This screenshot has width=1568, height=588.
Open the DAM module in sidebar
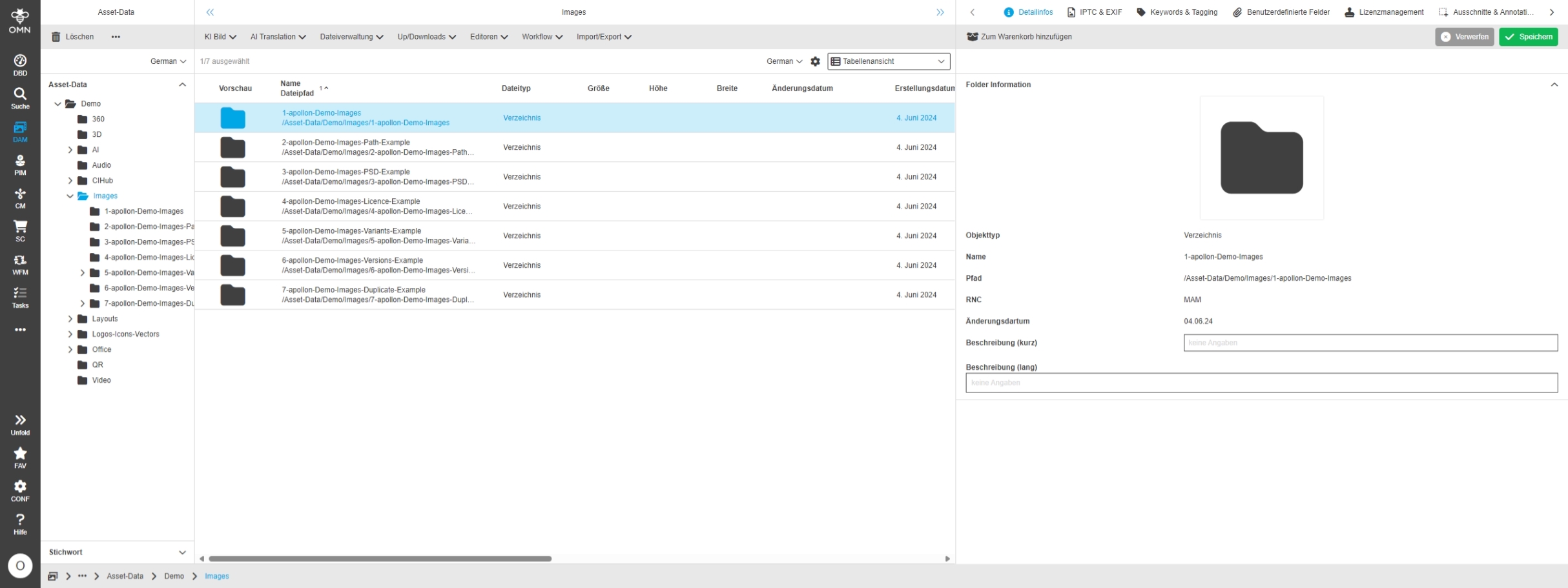[20, 131]
